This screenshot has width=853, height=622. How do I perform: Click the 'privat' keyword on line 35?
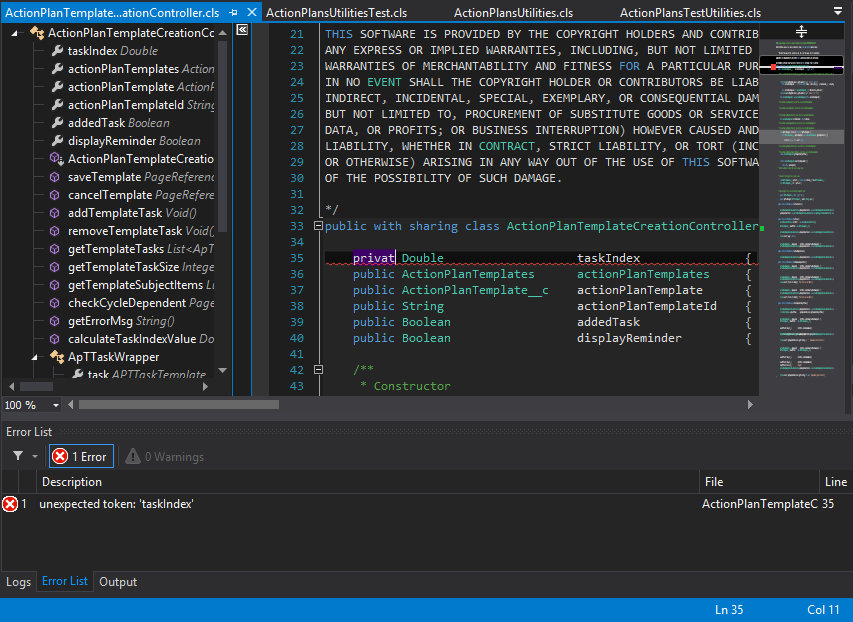(x=374, y=258)
